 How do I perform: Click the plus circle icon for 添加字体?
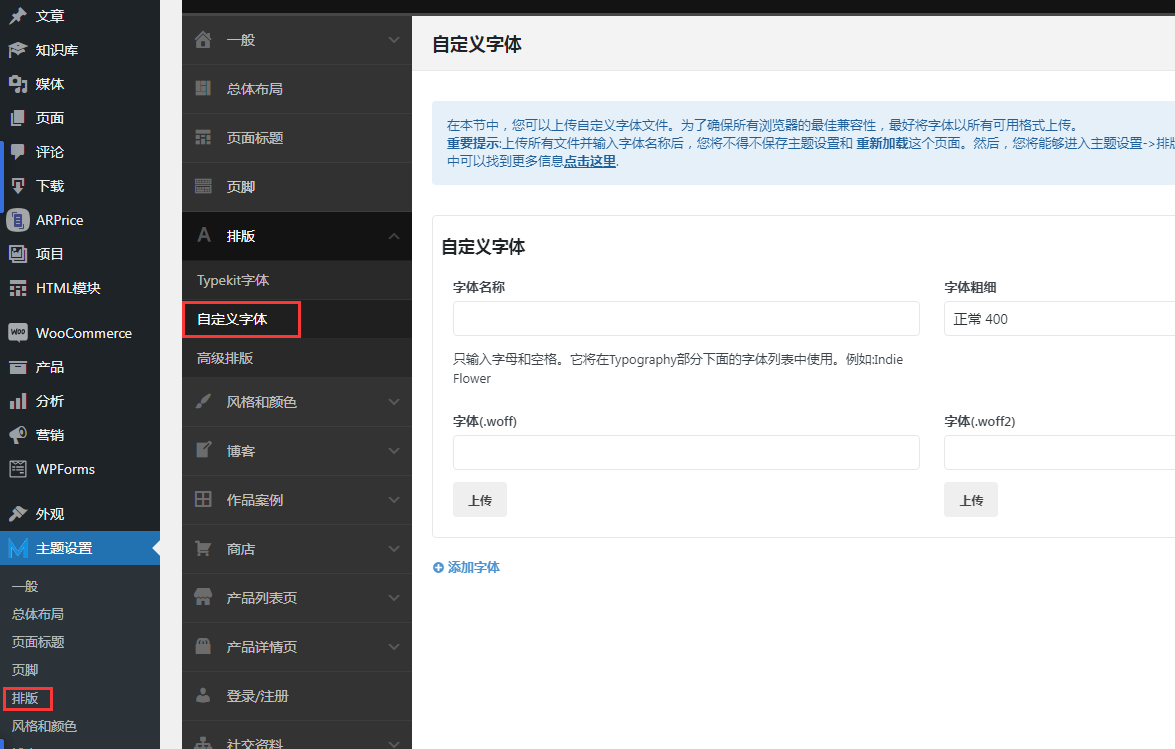438,568
